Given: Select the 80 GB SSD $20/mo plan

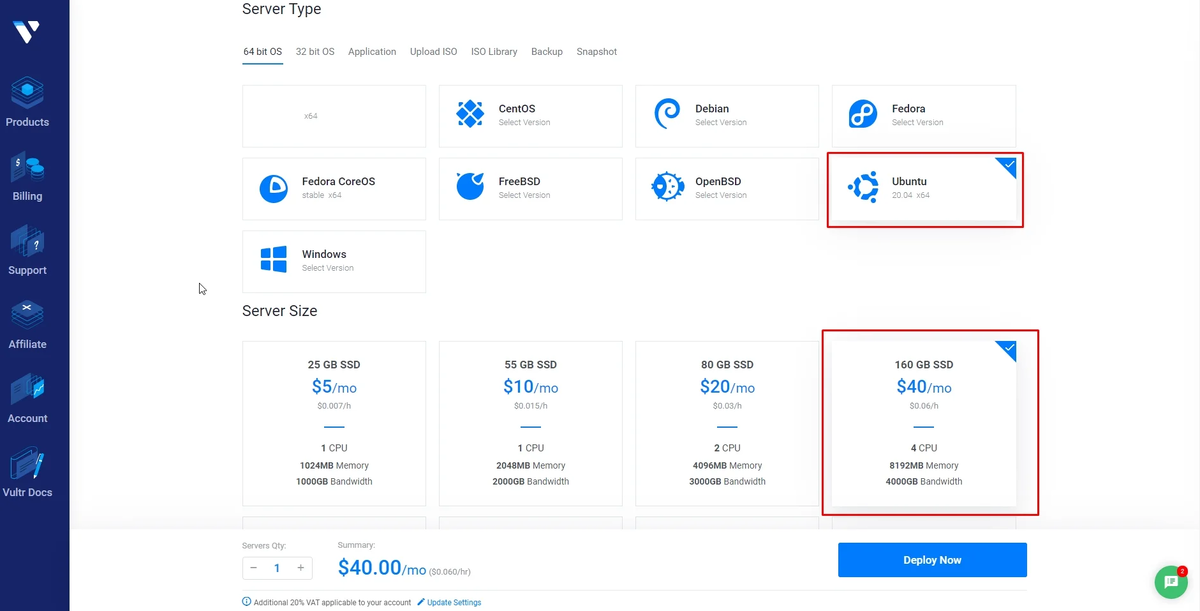Looking at the screenshot, I should [727, 423].
